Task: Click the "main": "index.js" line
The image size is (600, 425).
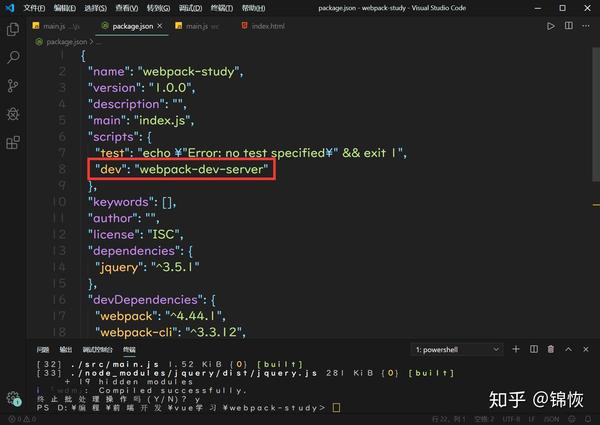Action: click(140, 120)
